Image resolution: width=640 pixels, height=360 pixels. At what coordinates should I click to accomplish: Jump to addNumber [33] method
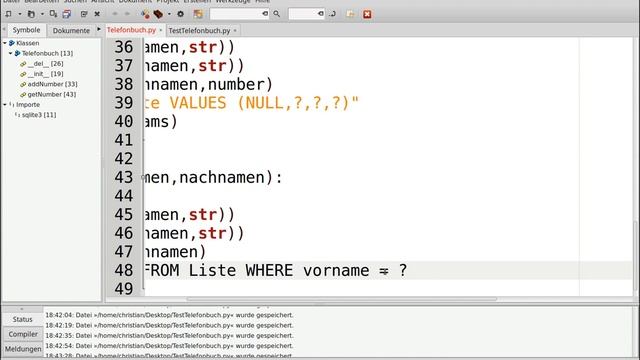coord(52,84)
